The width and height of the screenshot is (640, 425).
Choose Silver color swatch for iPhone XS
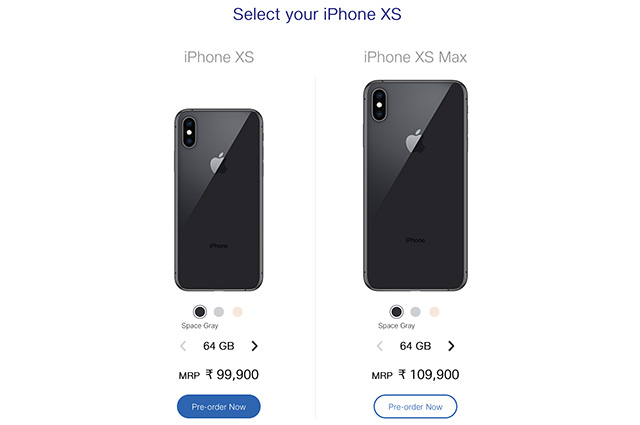click(x=219, y=312)
